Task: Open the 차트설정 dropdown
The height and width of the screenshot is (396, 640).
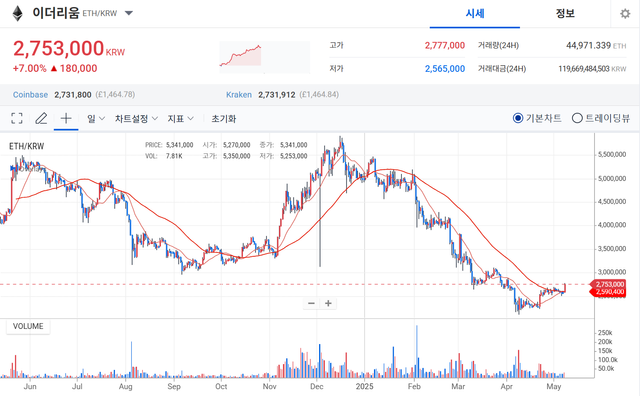Action: (x=136, y=119)
